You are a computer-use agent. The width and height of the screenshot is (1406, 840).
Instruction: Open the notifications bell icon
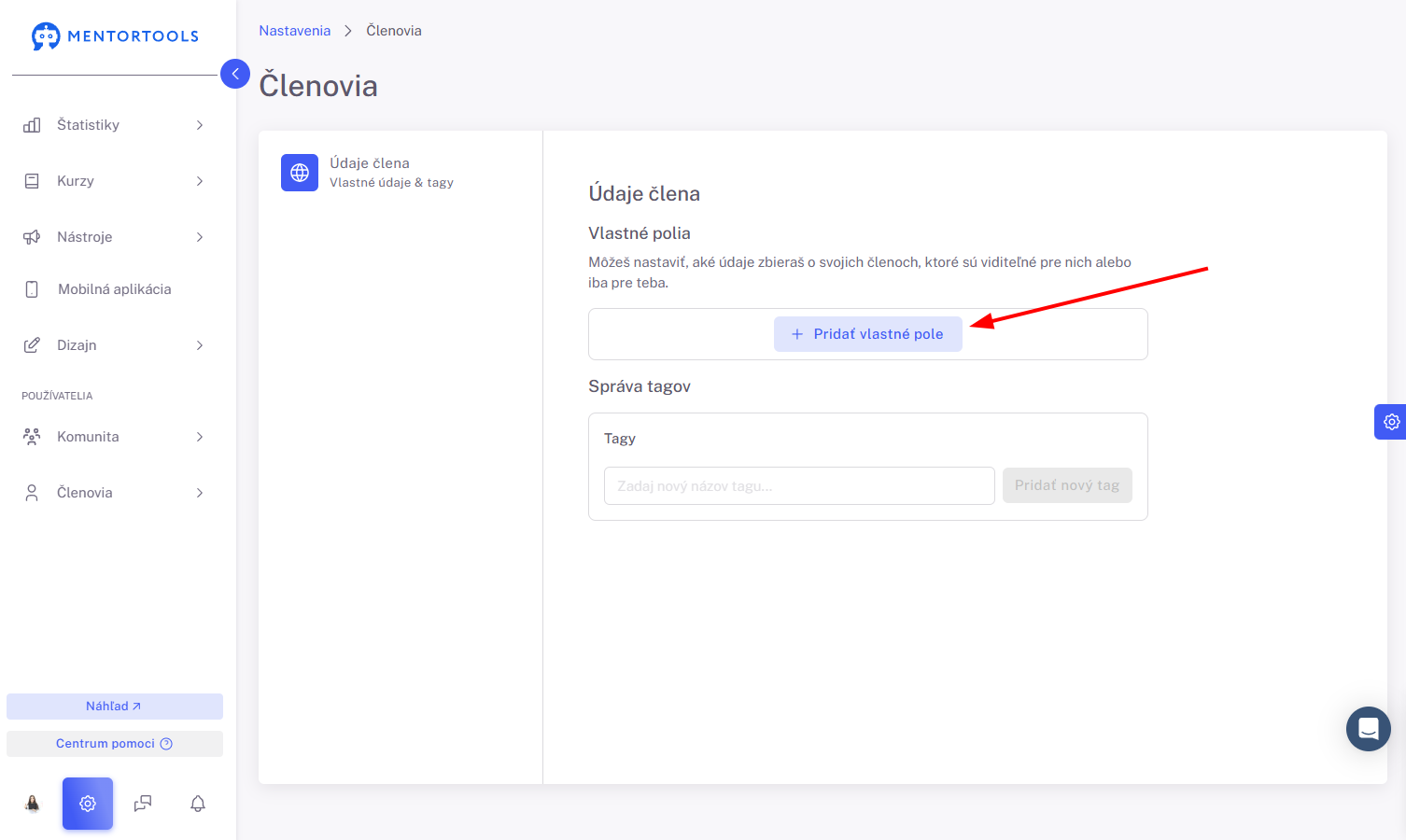coord(198,804)
